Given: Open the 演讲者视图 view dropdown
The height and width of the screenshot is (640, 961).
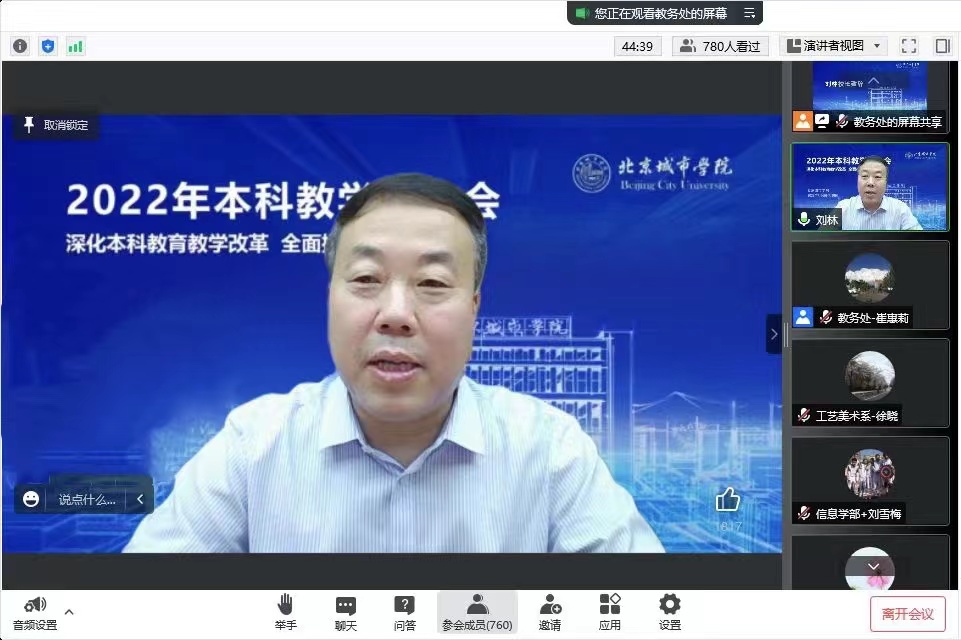Looking at the screenshot, I should click(833, 46).
